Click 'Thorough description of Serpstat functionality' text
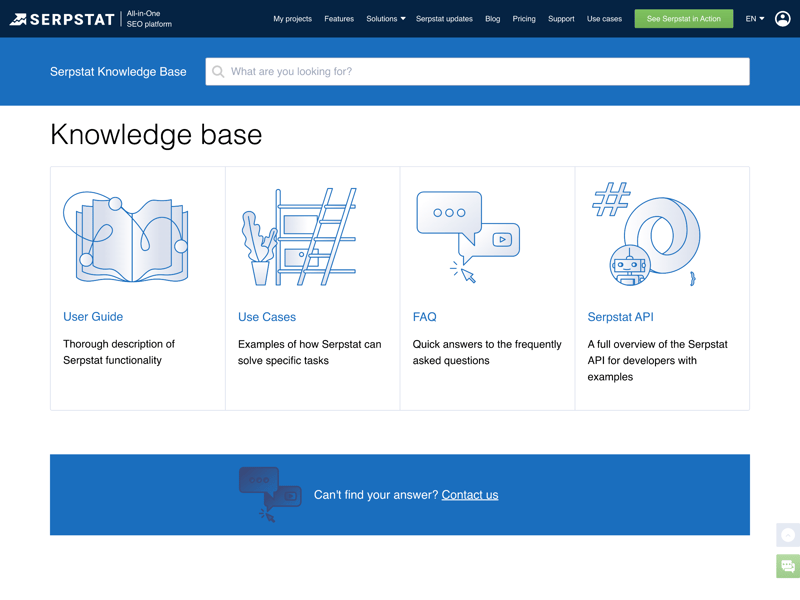 coord(119,352)
